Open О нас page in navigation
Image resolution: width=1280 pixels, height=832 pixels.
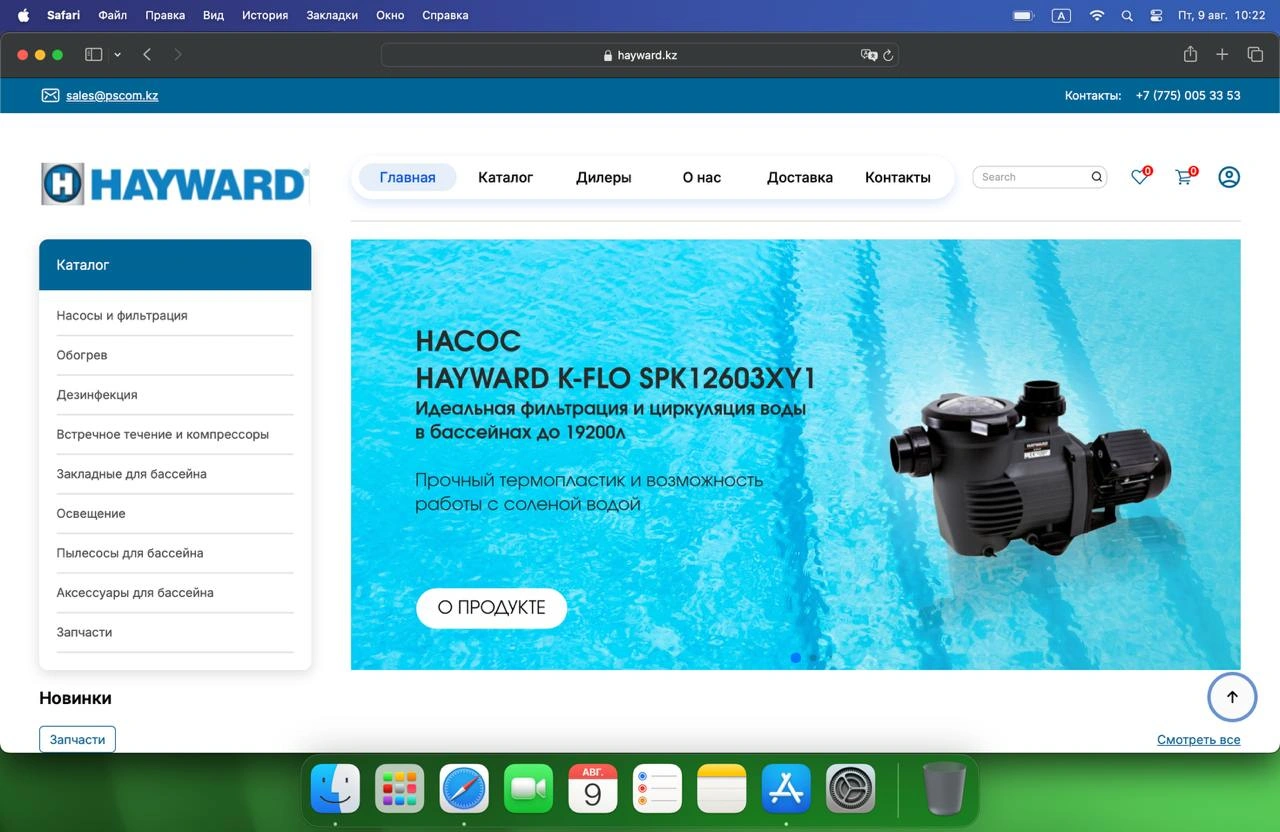click(x=702, y=177)
